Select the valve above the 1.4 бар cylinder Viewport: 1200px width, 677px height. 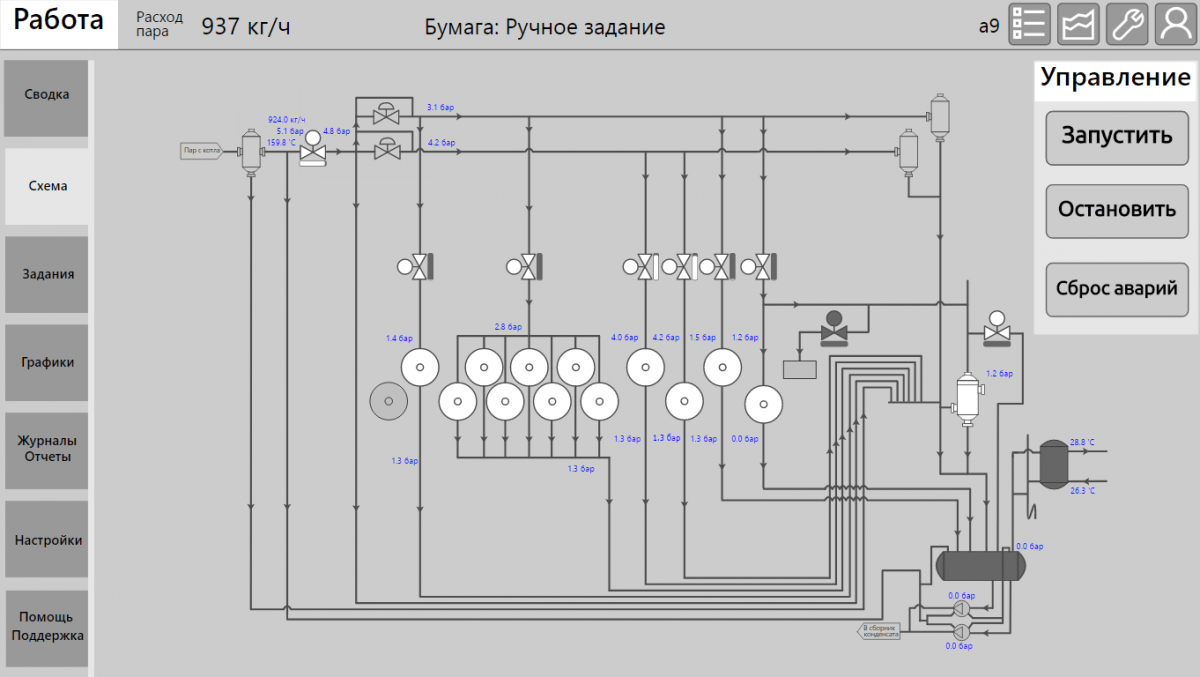click(x=418, y=266)
